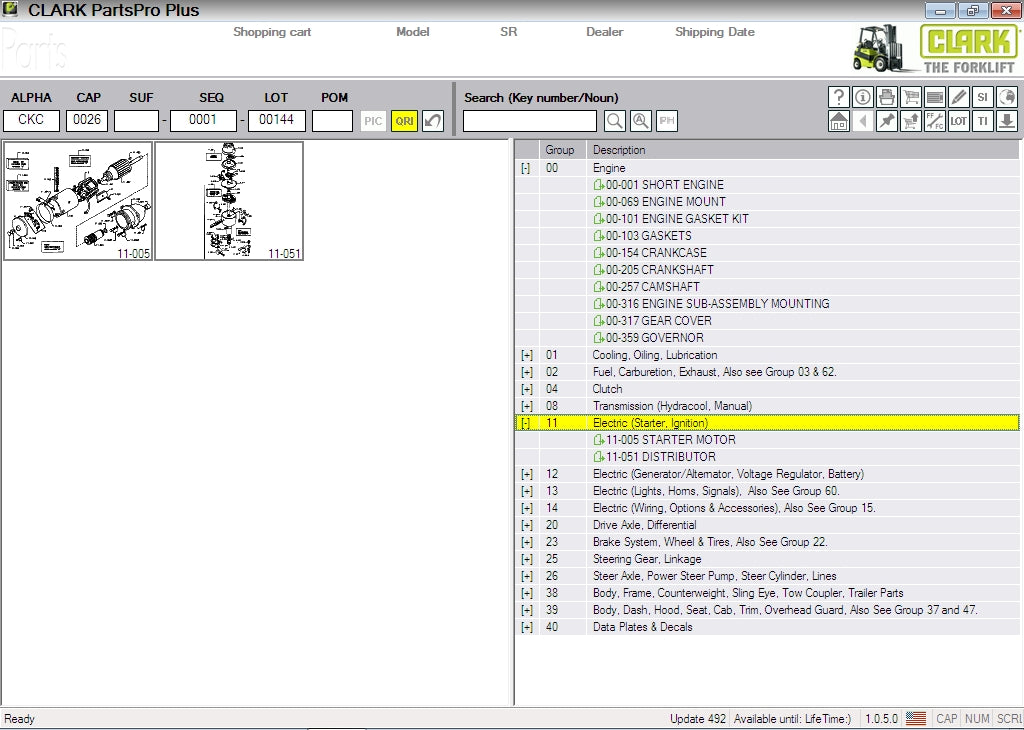
Task: Click the download arrow icon
Action: 1007,121
